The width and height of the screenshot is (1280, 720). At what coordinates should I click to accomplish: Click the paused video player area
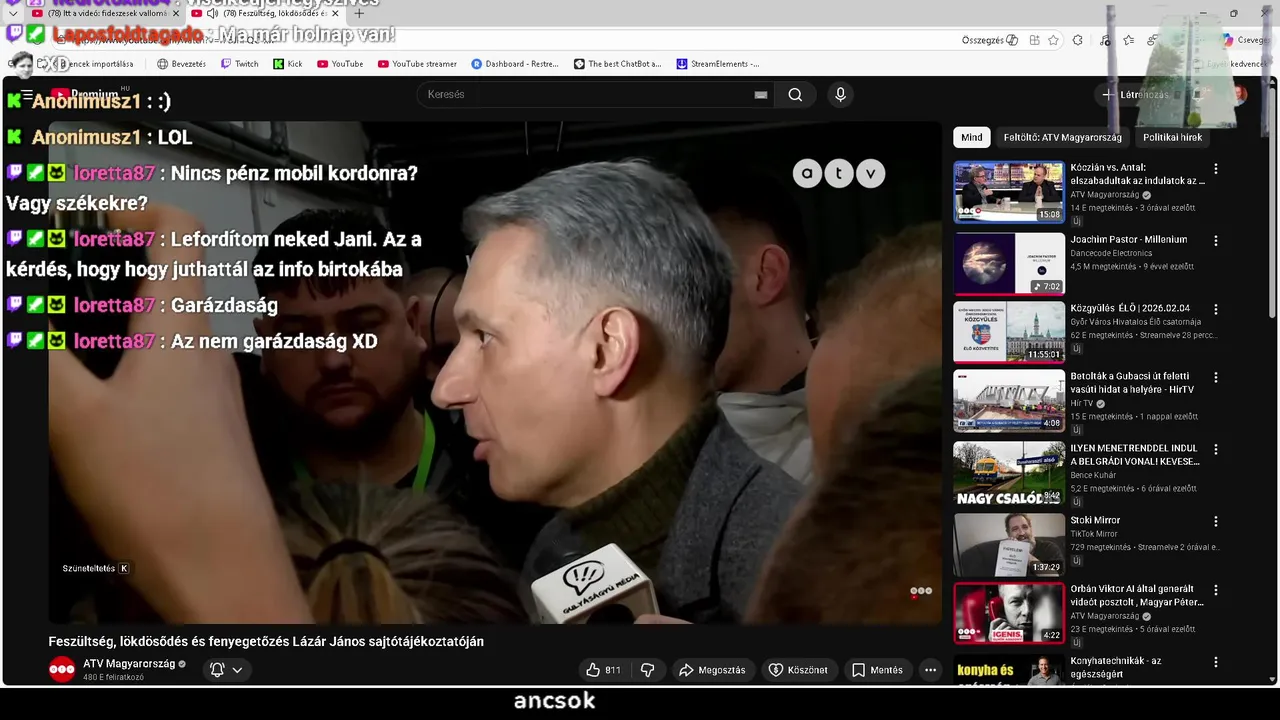coord(495,375)
